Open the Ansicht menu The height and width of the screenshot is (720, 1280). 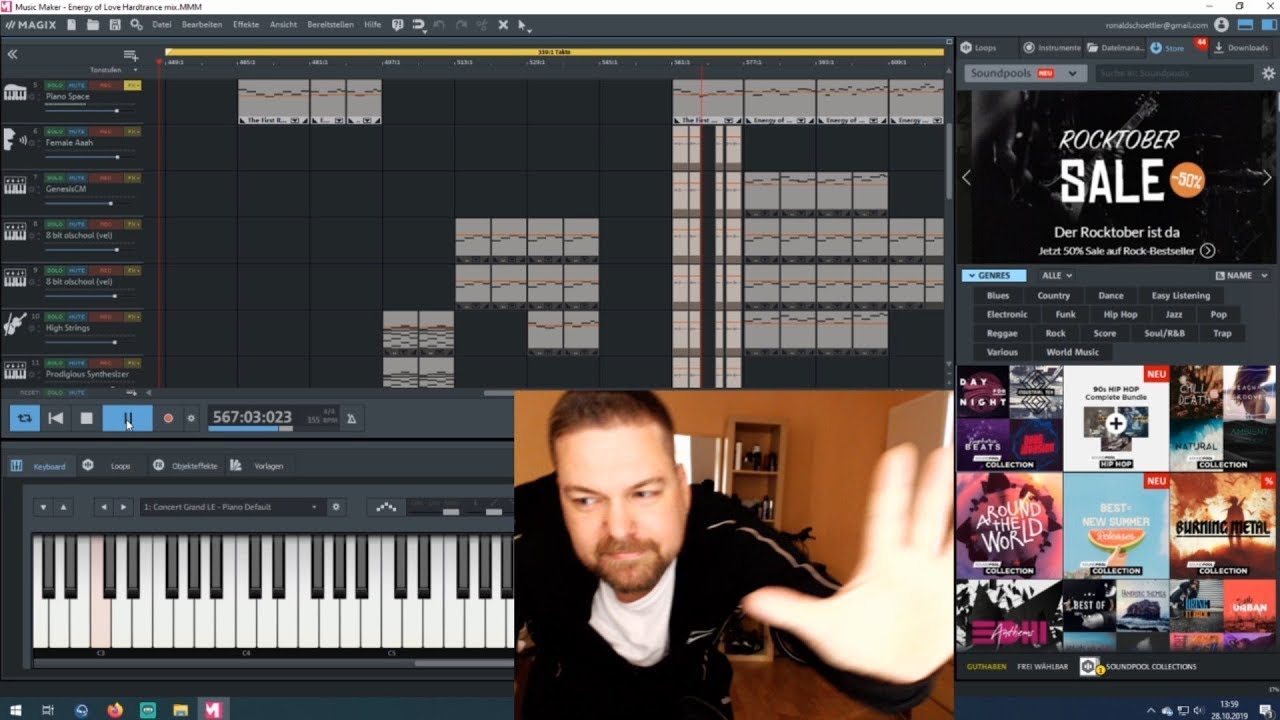pos(283,24)
